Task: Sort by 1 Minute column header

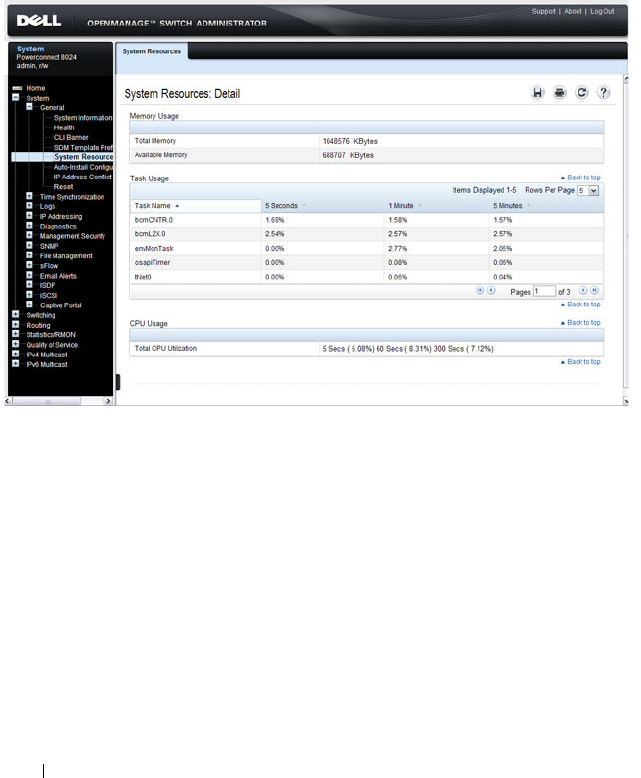Action: click(401, 206)
